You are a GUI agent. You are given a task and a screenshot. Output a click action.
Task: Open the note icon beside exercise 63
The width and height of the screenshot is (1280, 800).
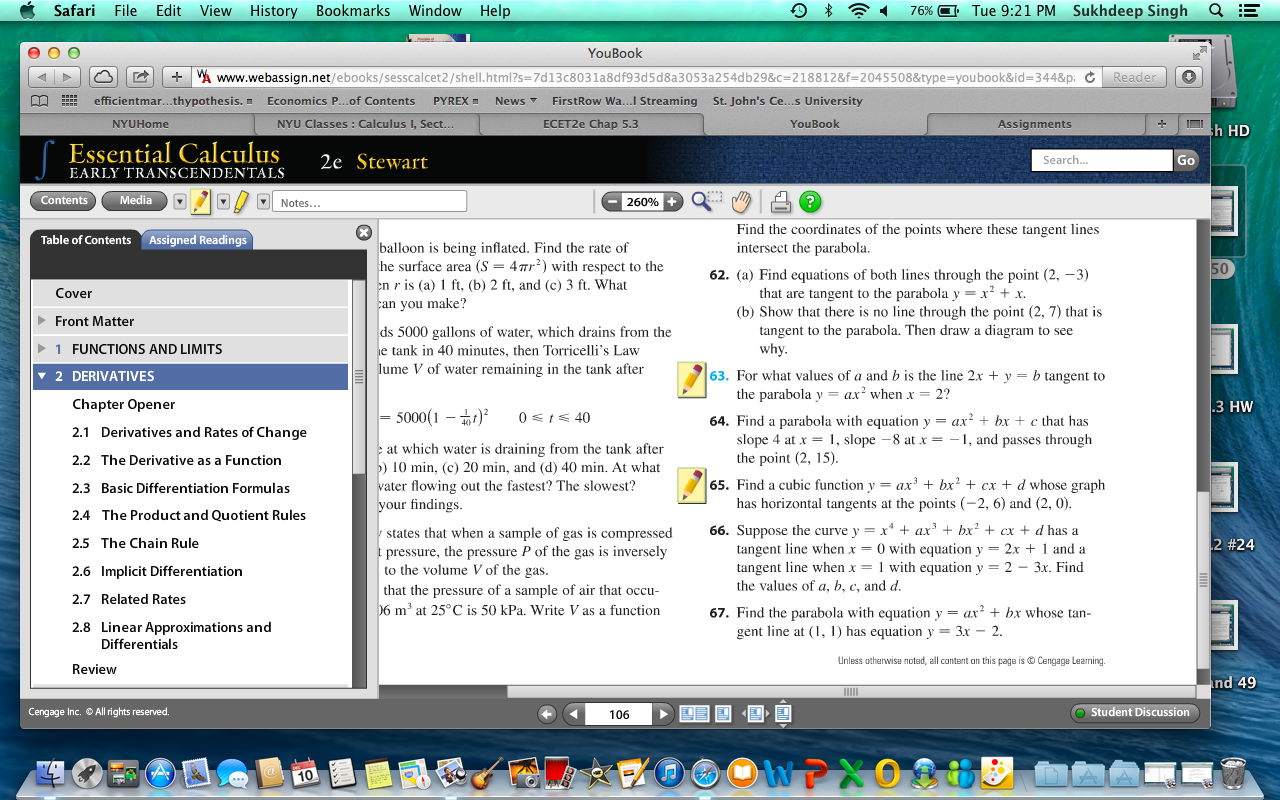[x=692, y=380]
